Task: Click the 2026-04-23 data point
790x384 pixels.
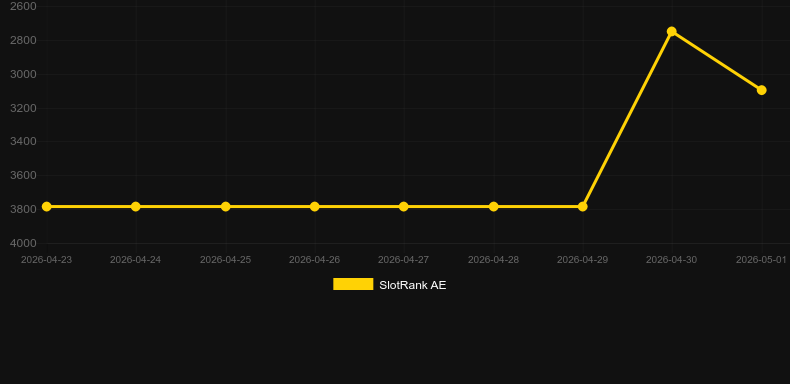Action: point(47,207)
